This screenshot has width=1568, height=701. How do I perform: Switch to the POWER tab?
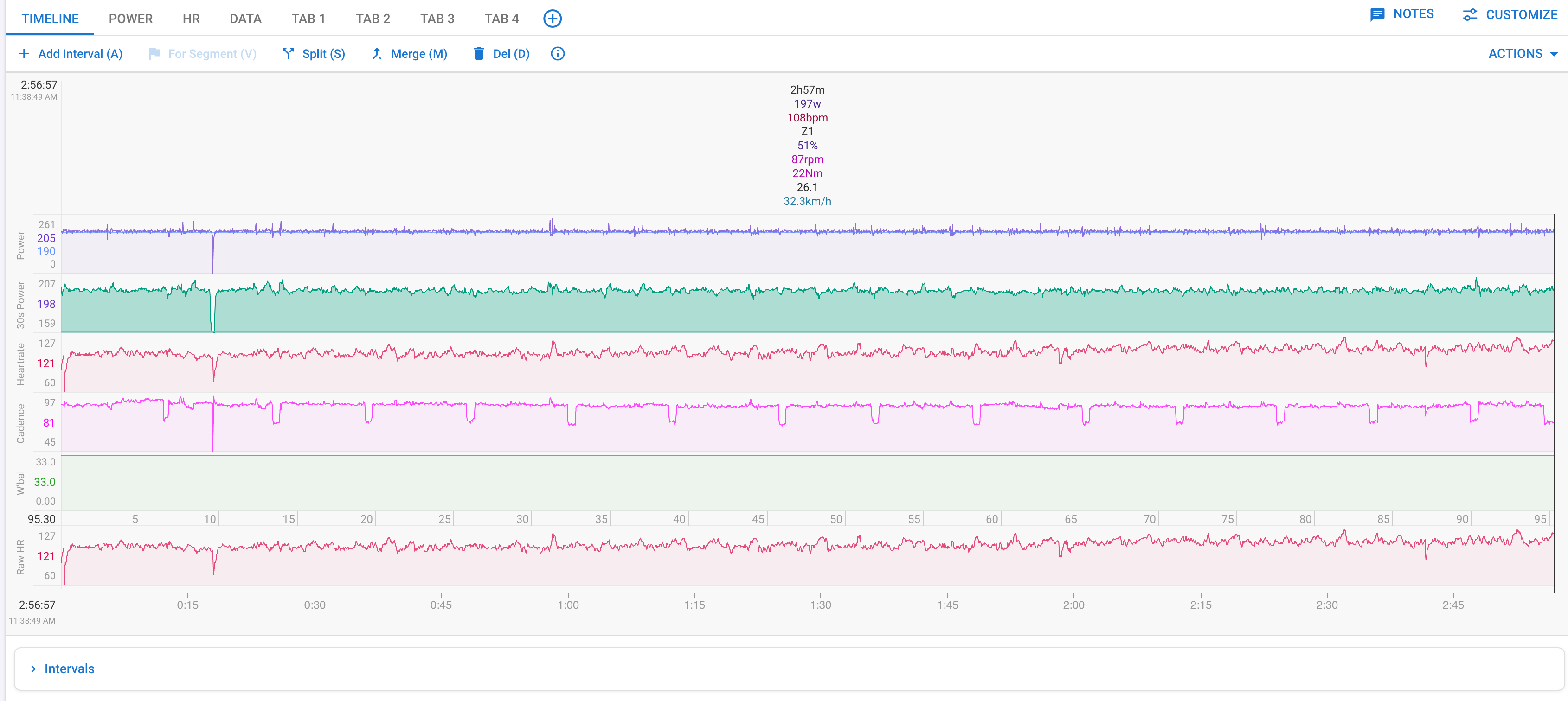point(131,19)
